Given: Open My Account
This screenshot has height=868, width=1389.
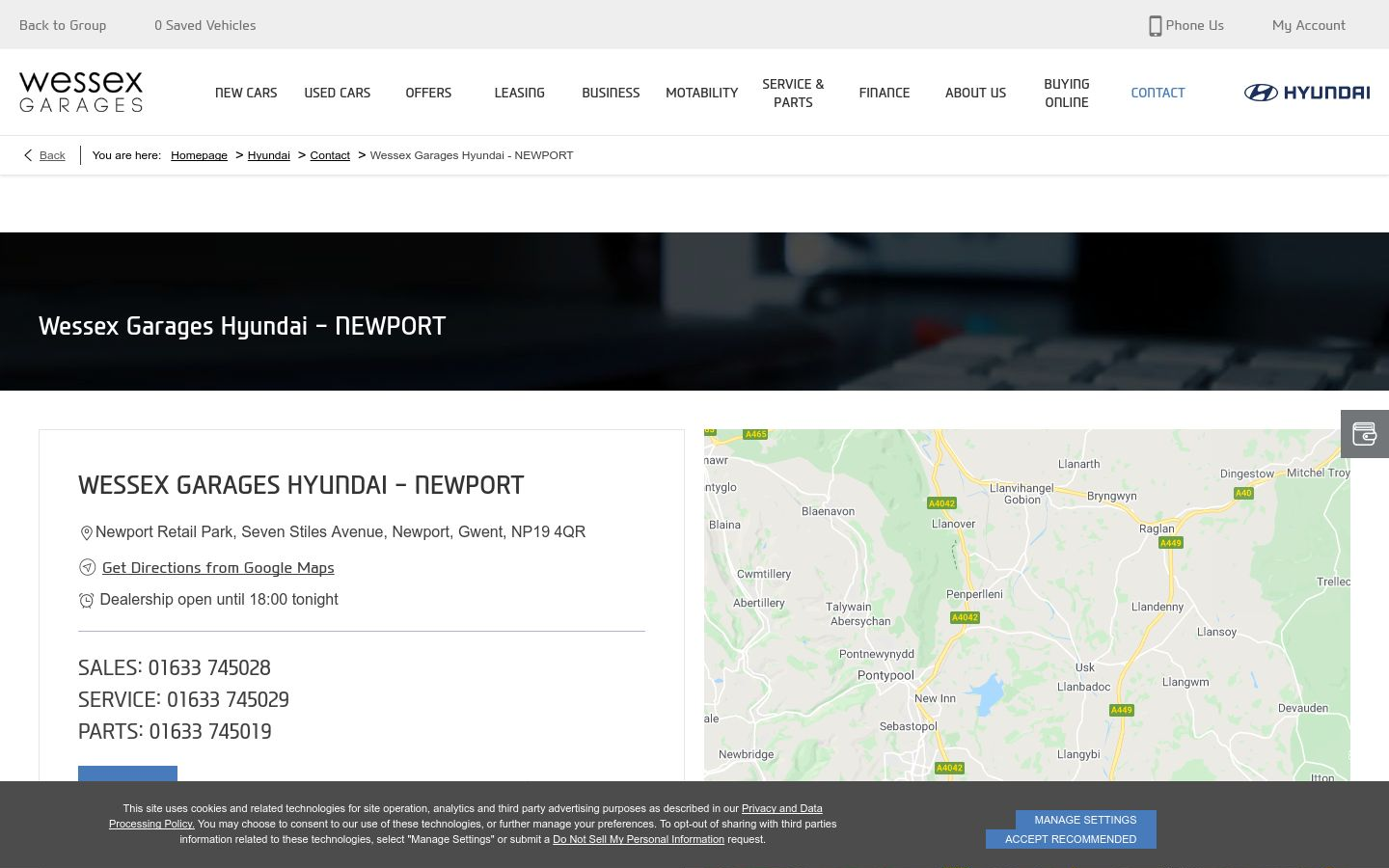Looking at the screenshot, I should pos(1308,25).
